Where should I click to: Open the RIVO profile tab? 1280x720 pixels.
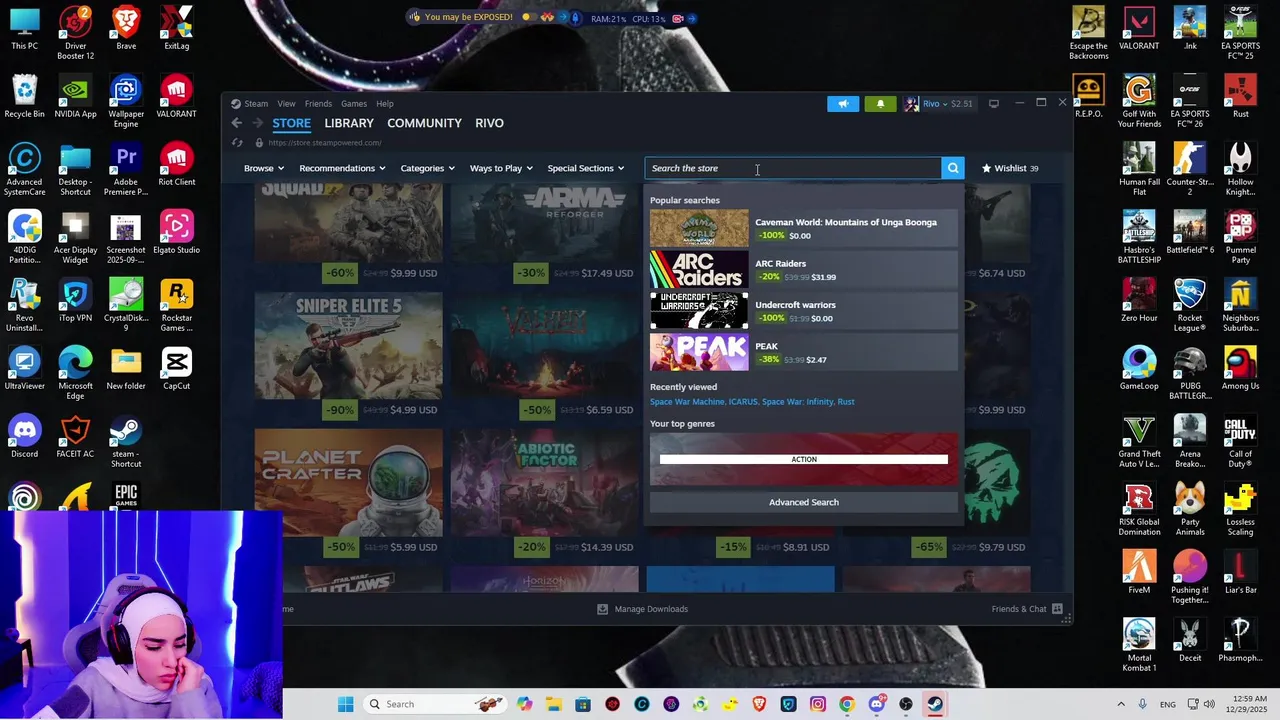(489, 123)
